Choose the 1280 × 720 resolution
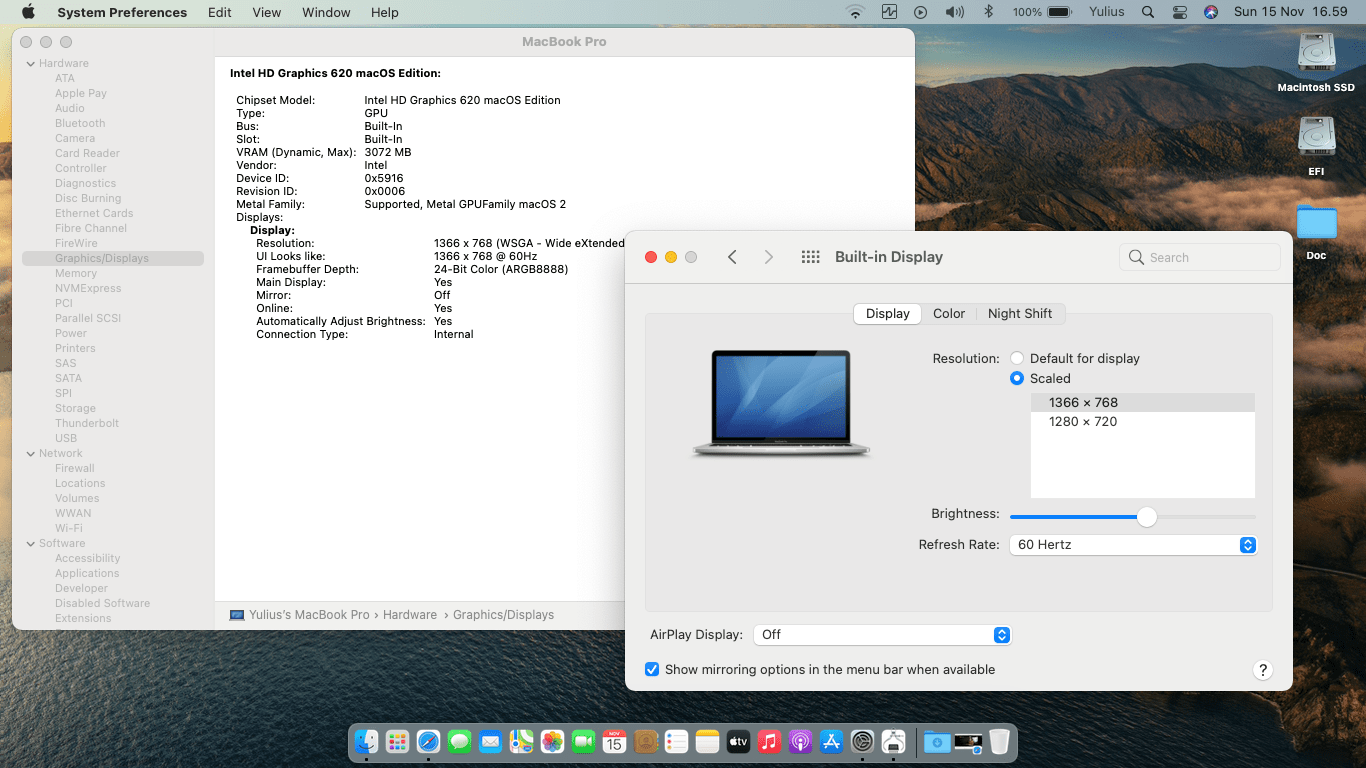1366x768 pixels. point(1083,421)
